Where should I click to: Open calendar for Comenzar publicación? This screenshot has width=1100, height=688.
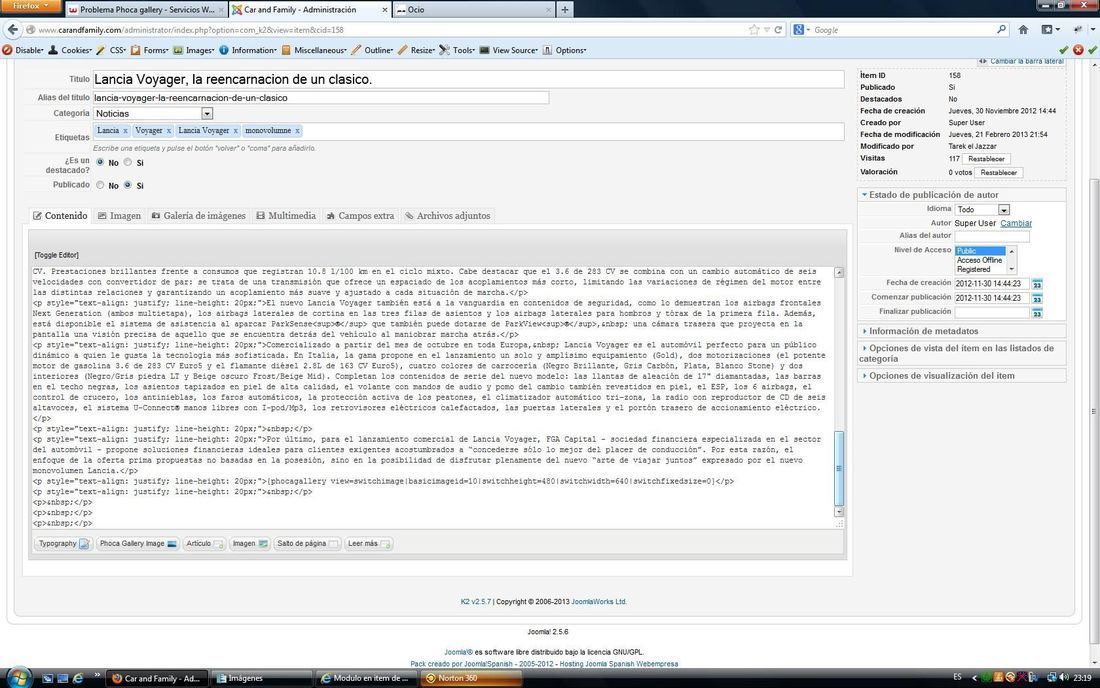[x=1037, y=298]
